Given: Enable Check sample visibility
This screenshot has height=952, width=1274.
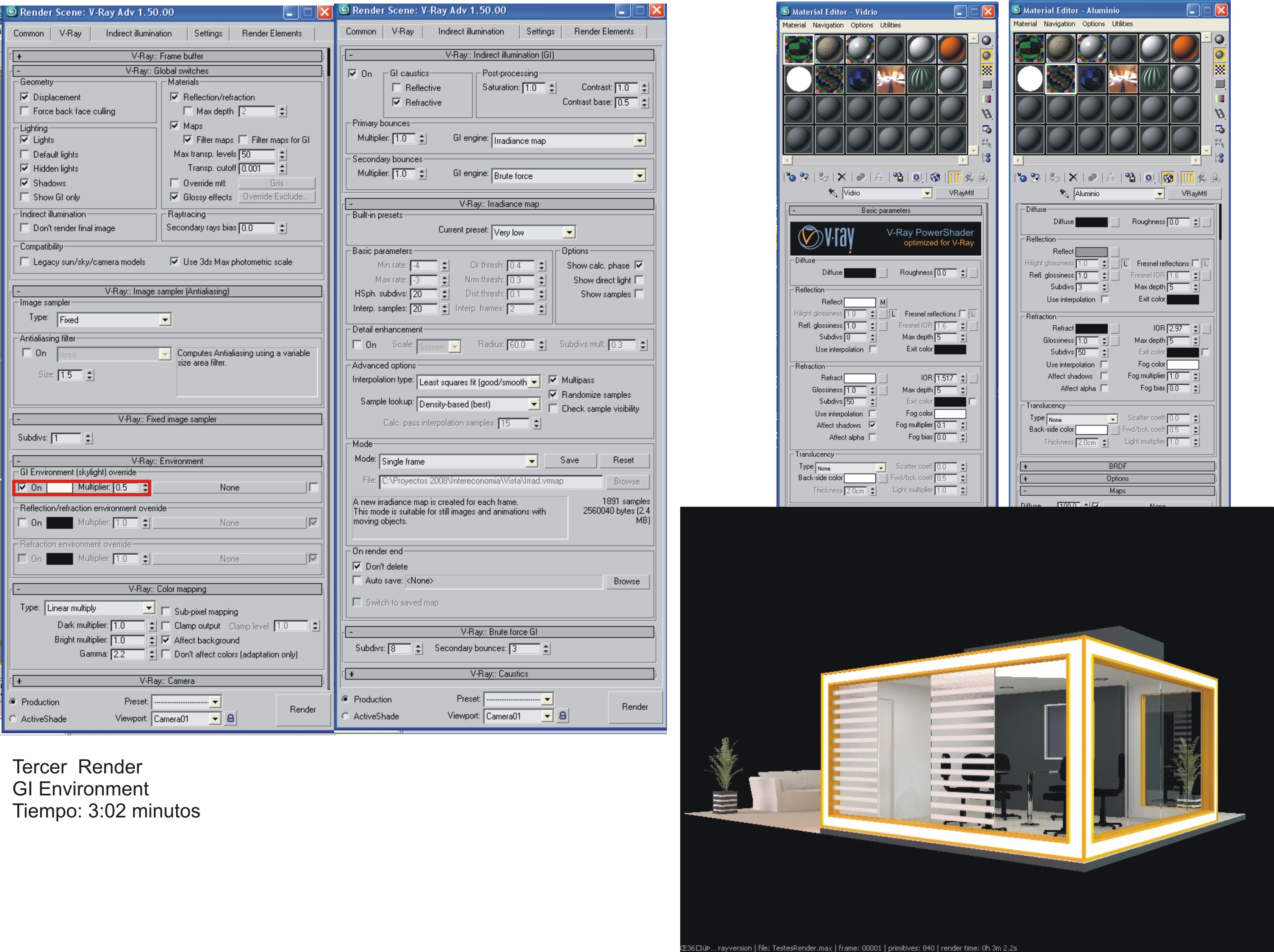Looking at the screenshot, I should point(553,408).
